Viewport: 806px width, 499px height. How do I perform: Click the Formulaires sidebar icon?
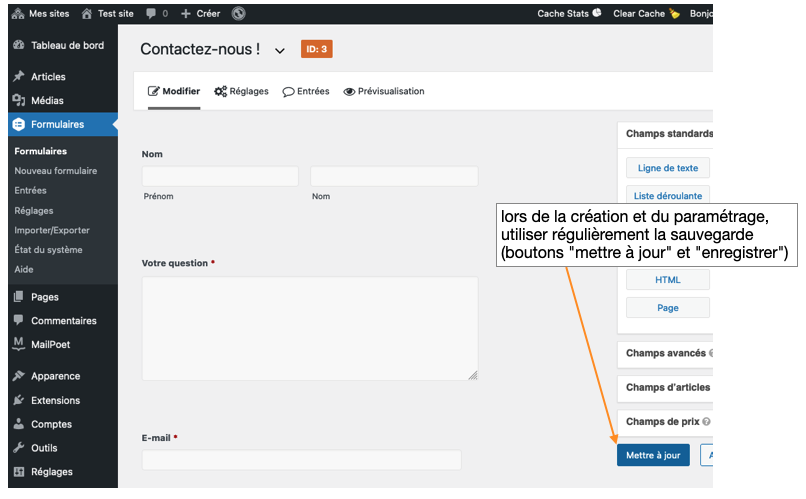pos(19,125)
